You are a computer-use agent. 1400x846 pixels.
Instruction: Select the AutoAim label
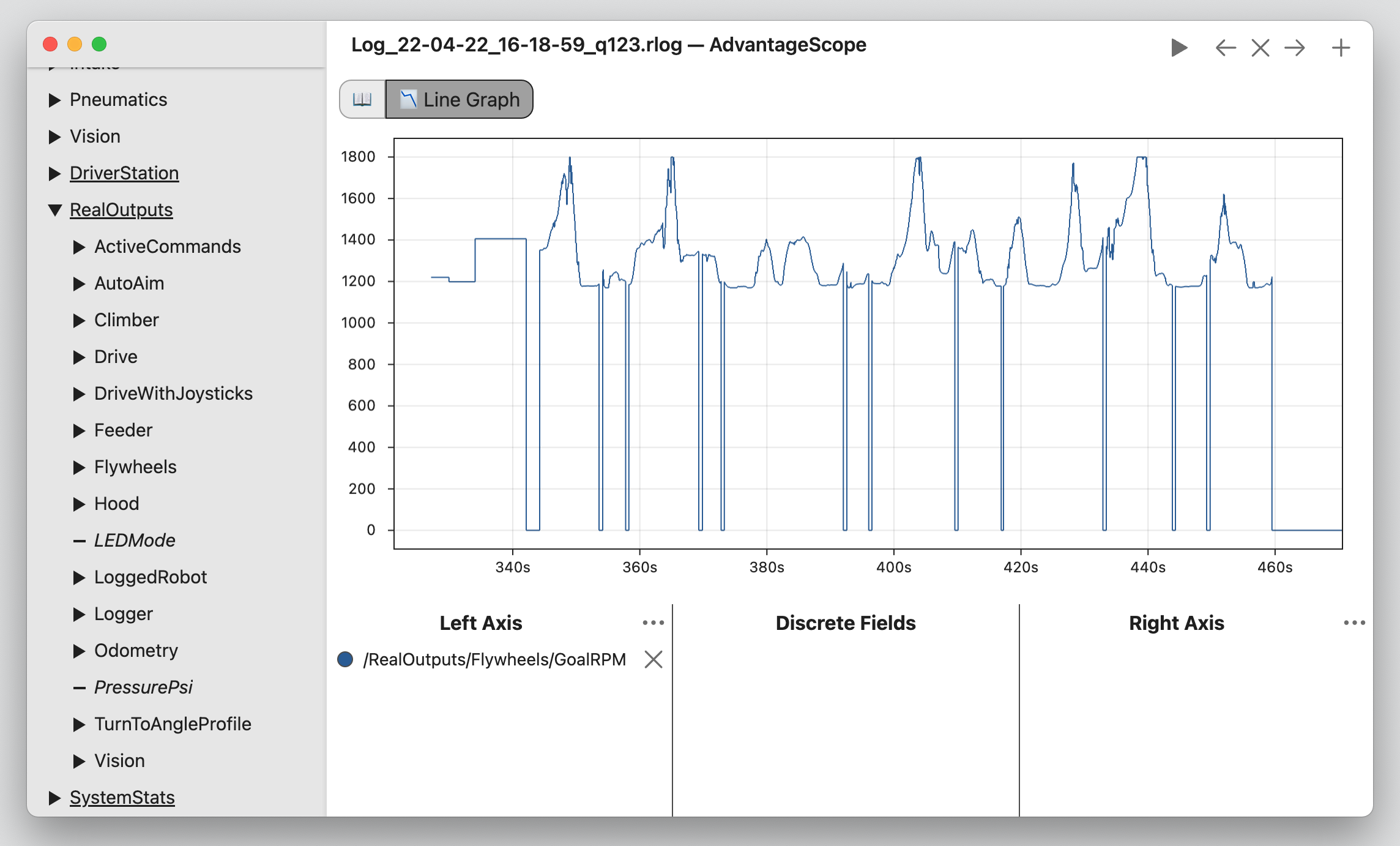(129, 283)
